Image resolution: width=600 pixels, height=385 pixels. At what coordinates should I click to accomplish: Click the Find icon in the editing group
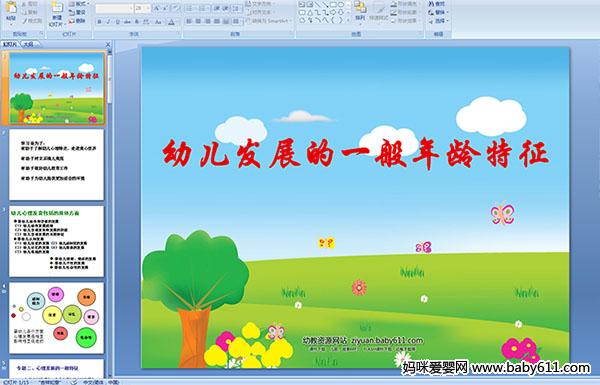(437, 4)
